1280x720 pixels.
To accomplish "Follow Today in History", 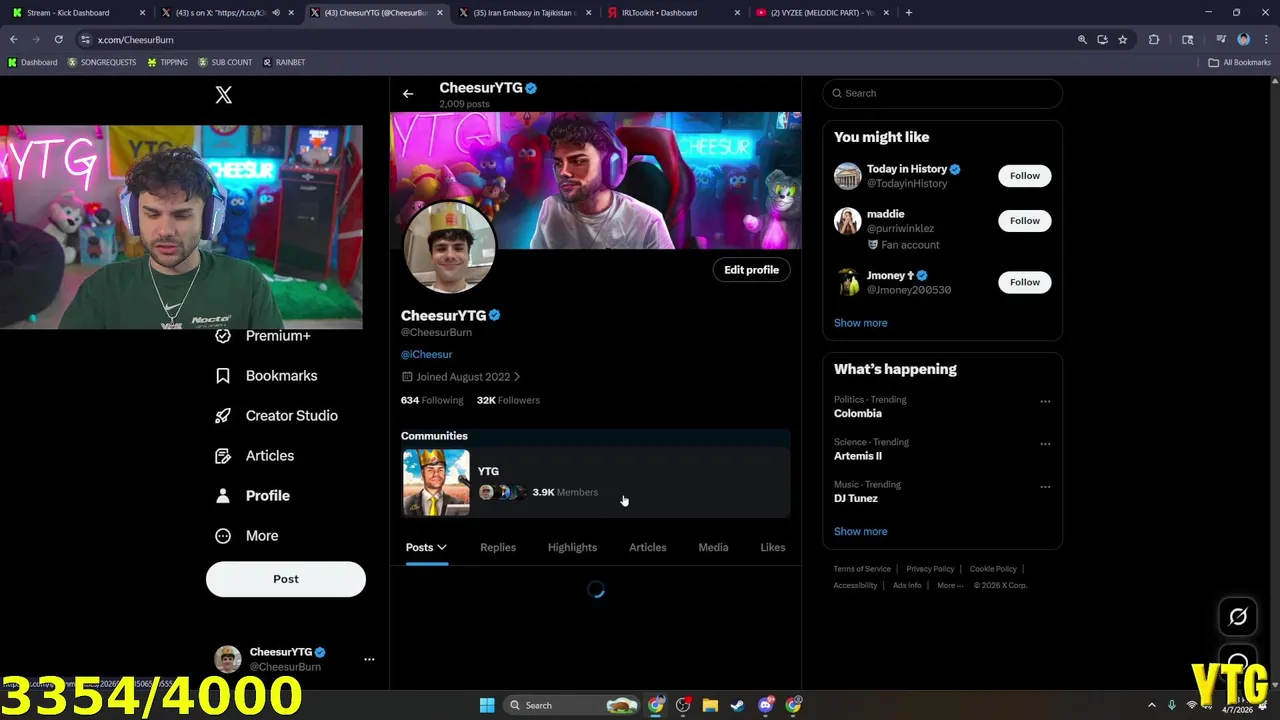I will click(x=1025, y=176).
